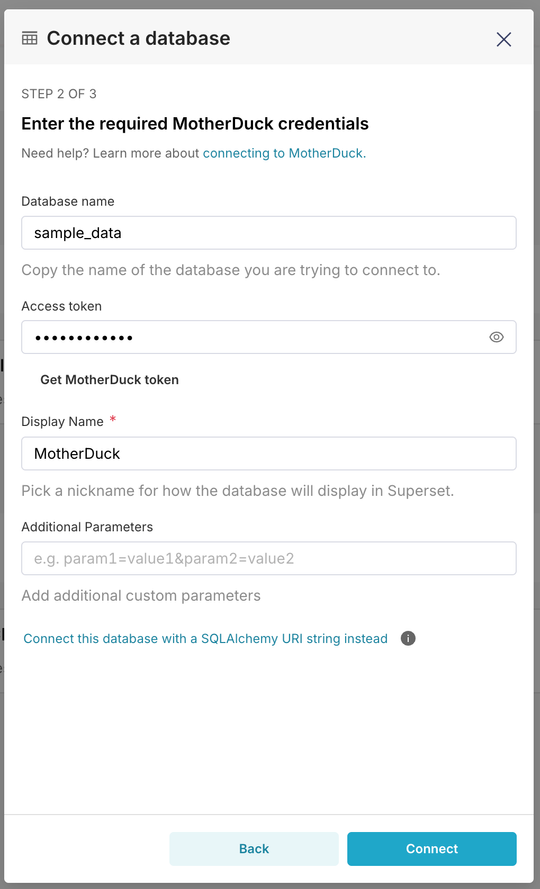
Task: Switch to SQLAlchemy URI string connection instead
Action: coord(205,638)
